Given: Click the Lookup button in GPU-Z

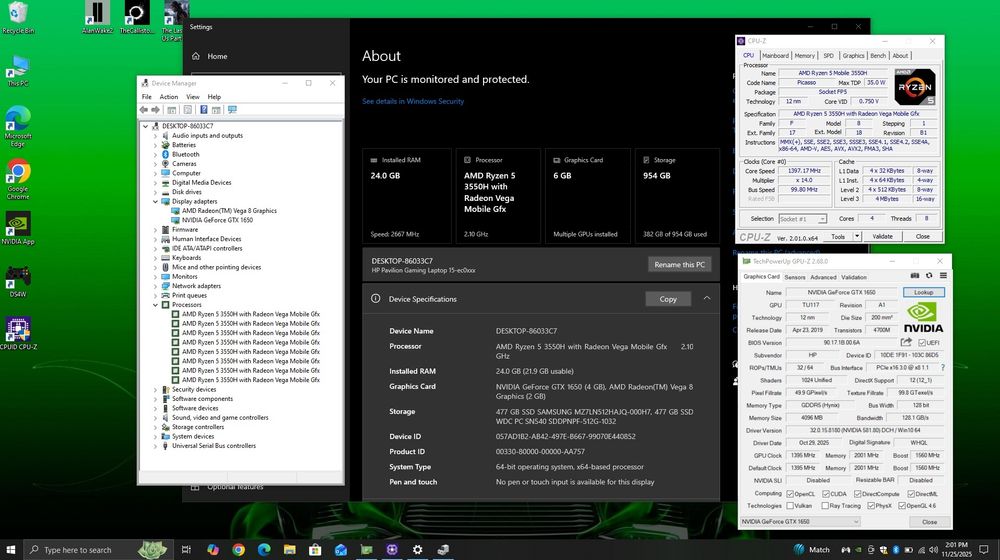Looking at the screenshot, I should 923,292.
